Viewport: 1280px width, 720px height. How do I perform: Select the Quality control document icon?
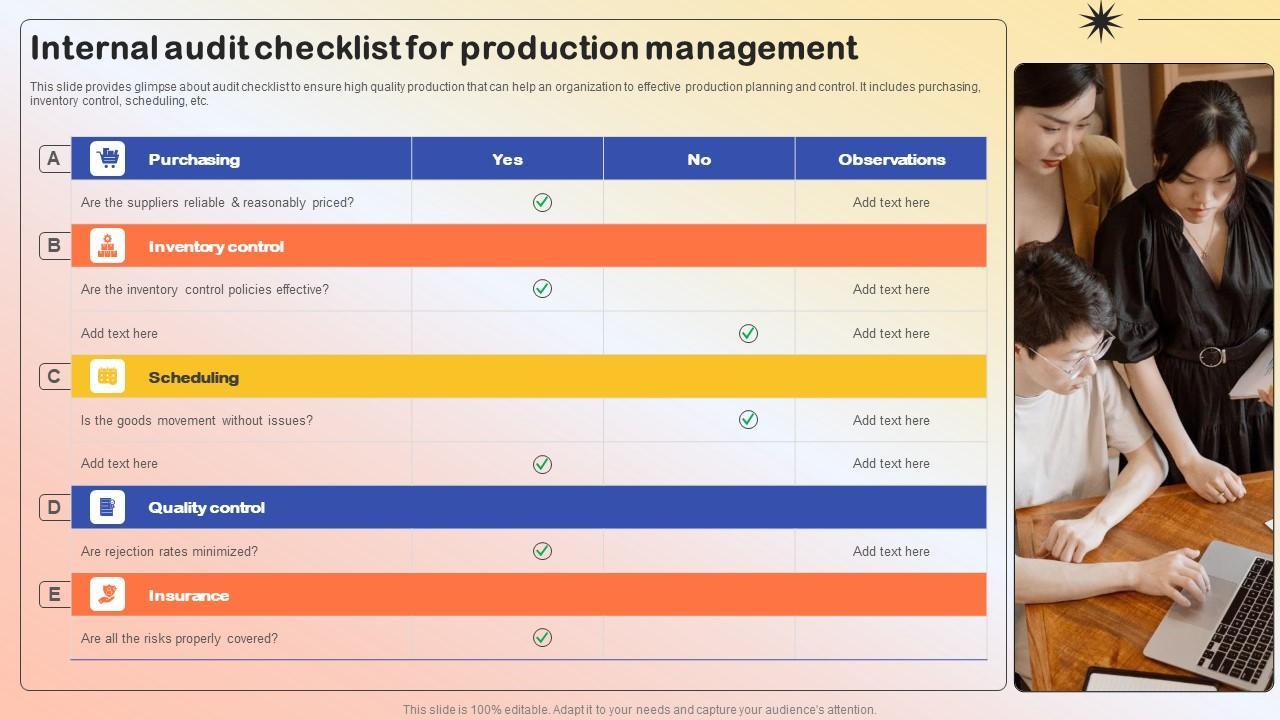click(x=107, y=507)
